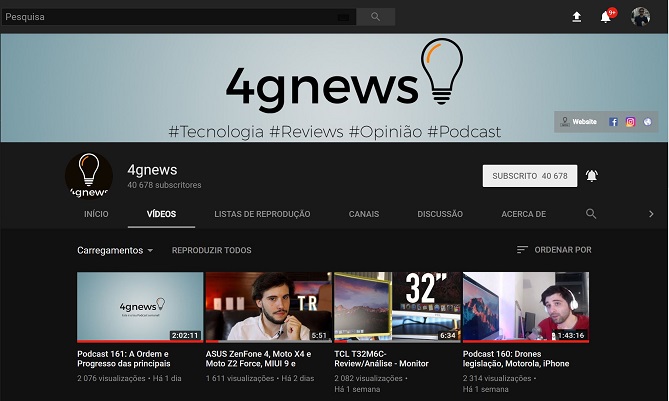Click the search magnifier button in top bar
The height and width of the screenshot is (401, 669).
click(x=375, y=17)
